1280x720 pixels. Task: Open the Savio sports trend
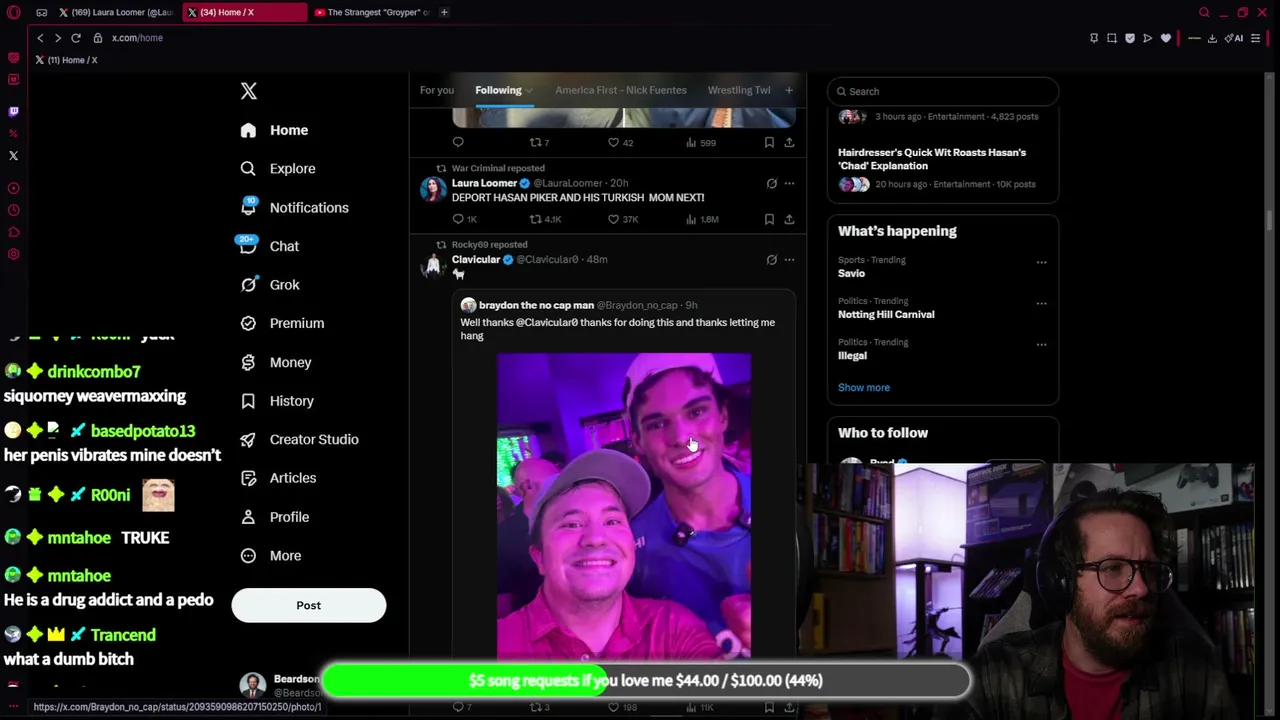pyautogui.click(x=852, y=273)
